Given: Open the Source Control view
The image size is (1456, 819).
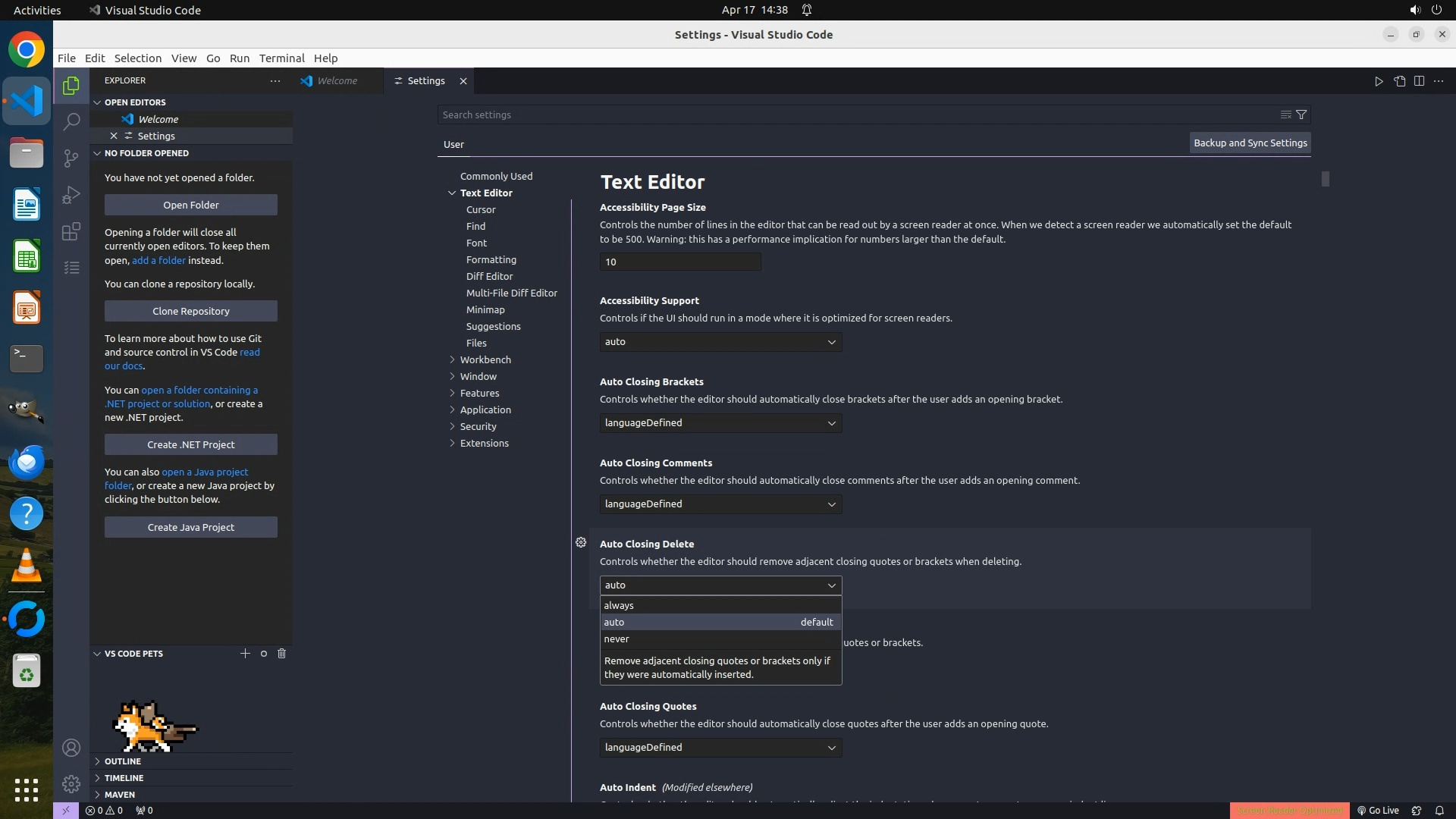Looking at the screenshot, I should click(71, 158).
